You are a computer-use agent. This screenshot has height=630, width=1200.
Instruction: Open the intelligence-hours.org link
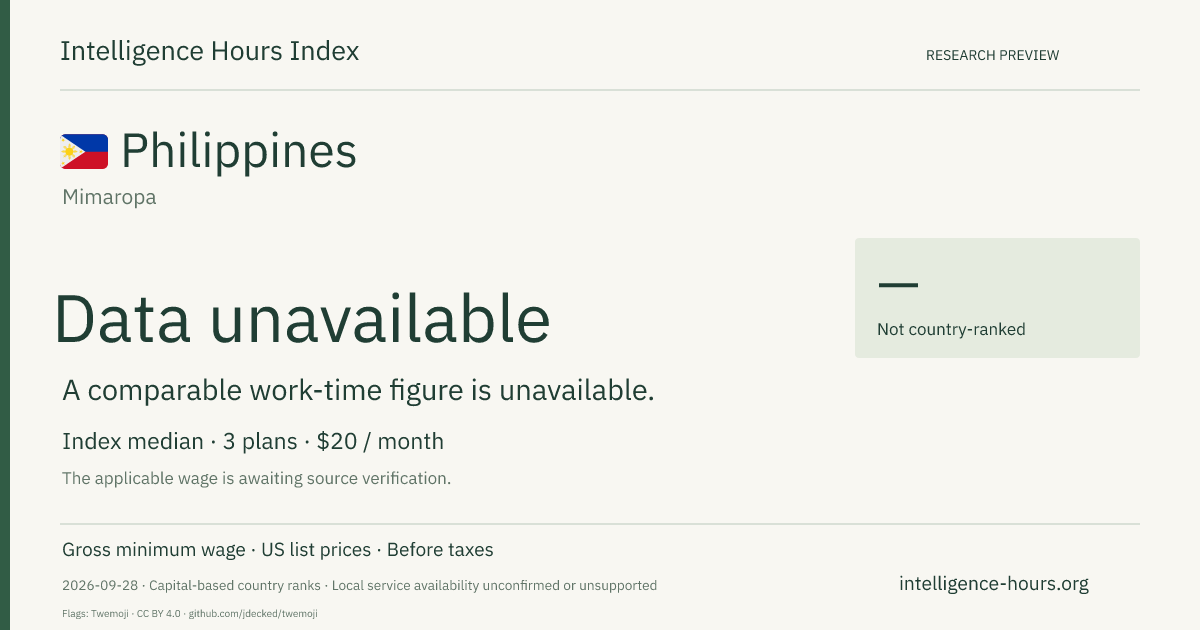coord(994,583)
